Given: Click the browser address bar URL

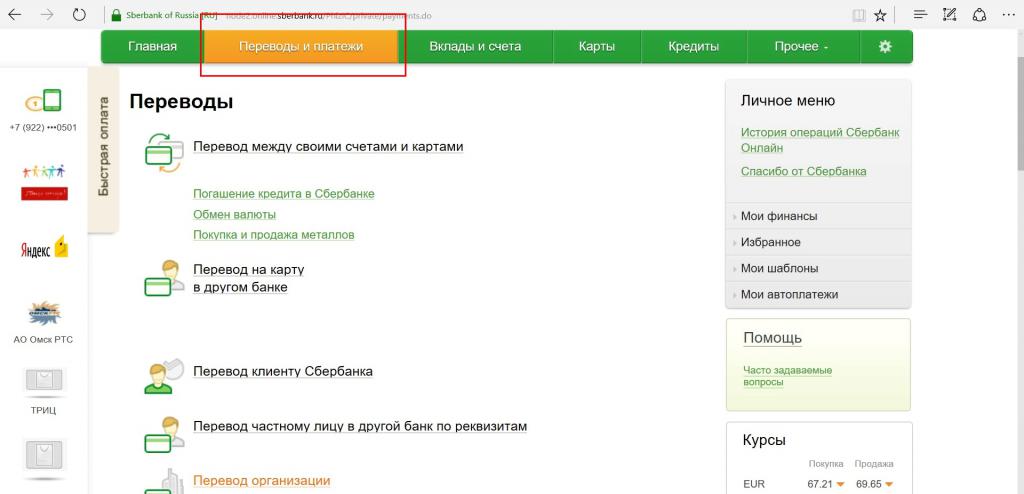Looking at the screenshot, I should coord(327,16).
